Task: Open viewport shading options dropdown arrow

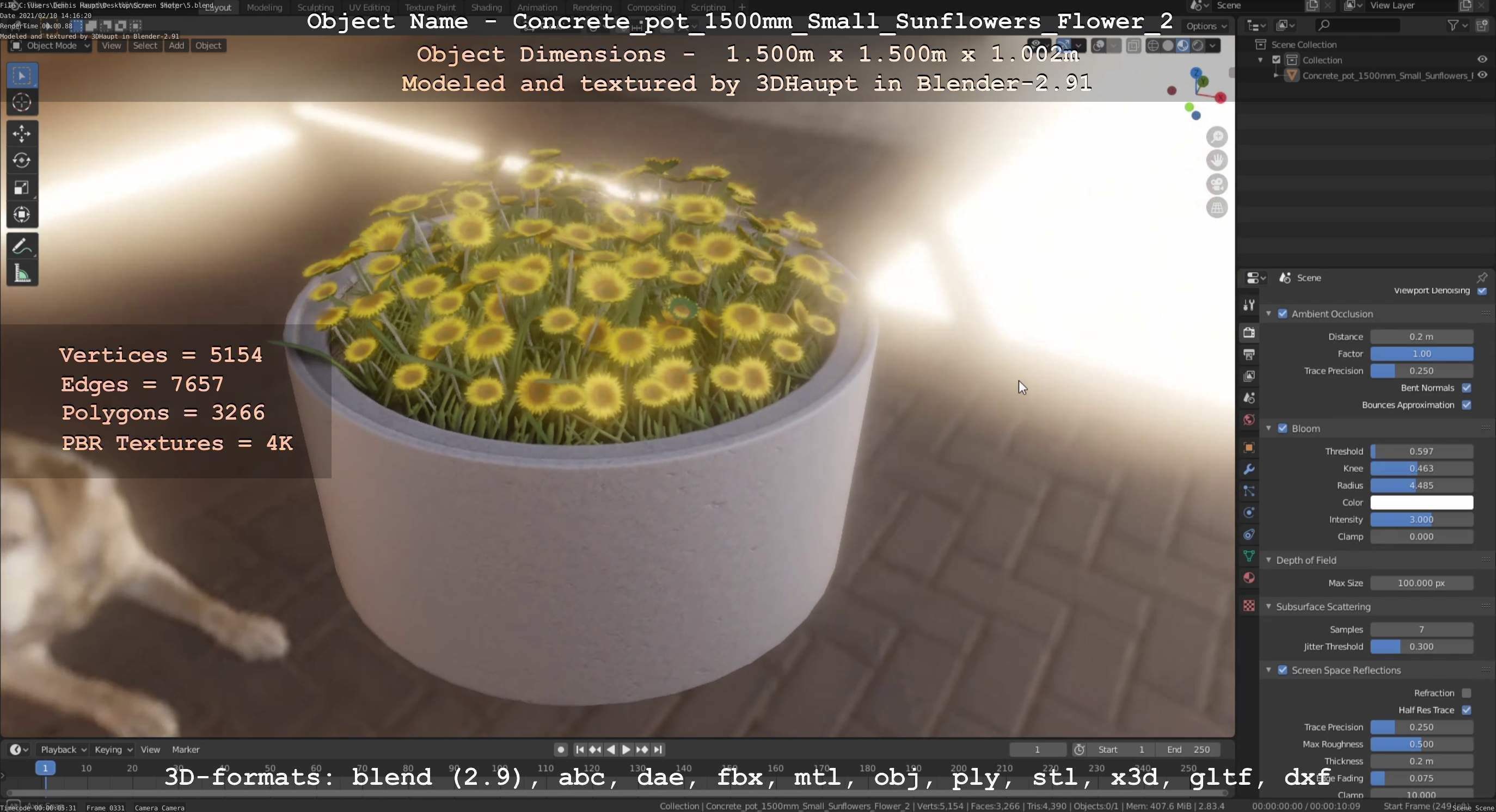Action: pyautogui.click(x=1212, y=45)
